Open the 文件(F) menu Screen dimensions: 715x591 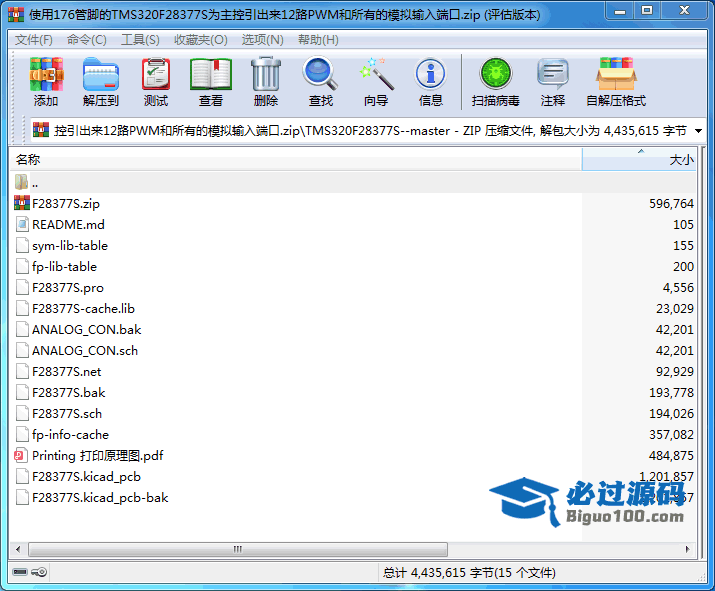(x=34, y=40)
